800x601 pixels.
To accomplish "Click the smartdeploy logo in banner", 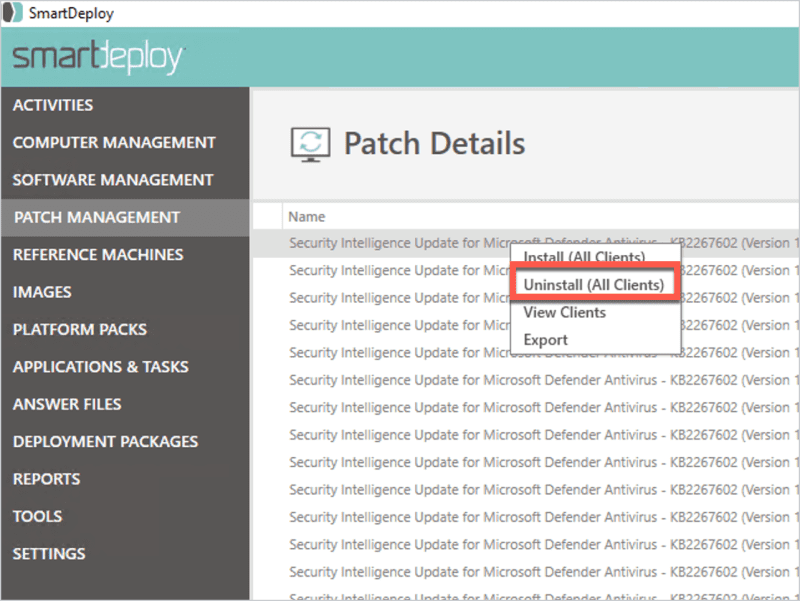I will [x=97, y=57].
